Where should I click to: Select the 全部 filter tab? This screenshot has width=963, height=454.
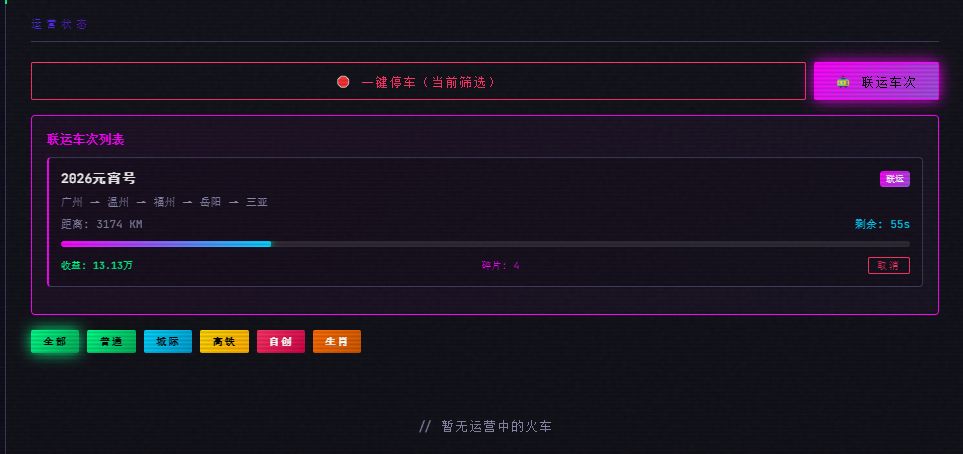tap(55, 342)
